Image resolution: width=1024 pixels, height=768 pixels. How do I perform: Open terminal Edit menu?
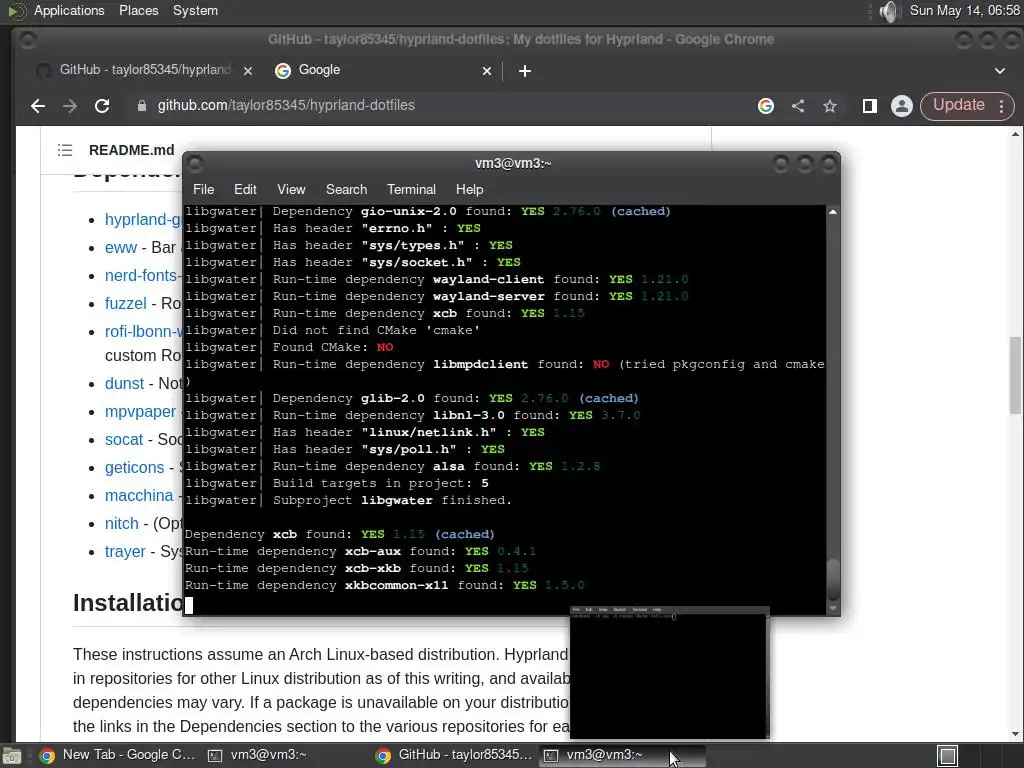(x=245, y=189)
